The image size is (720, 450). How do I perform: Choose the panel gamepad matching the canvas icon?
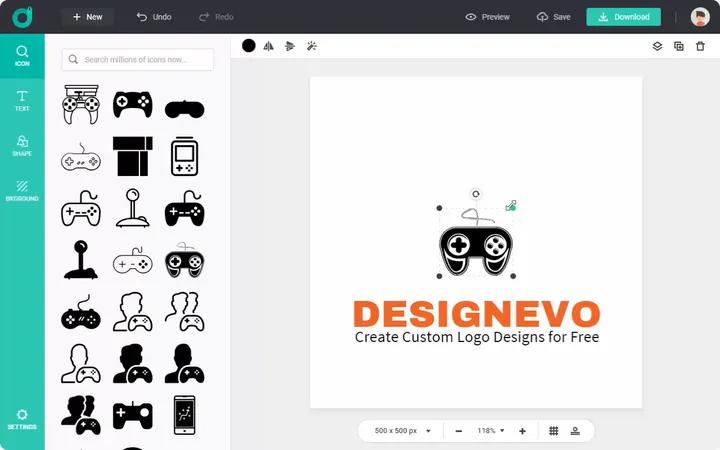click(185, 260)
